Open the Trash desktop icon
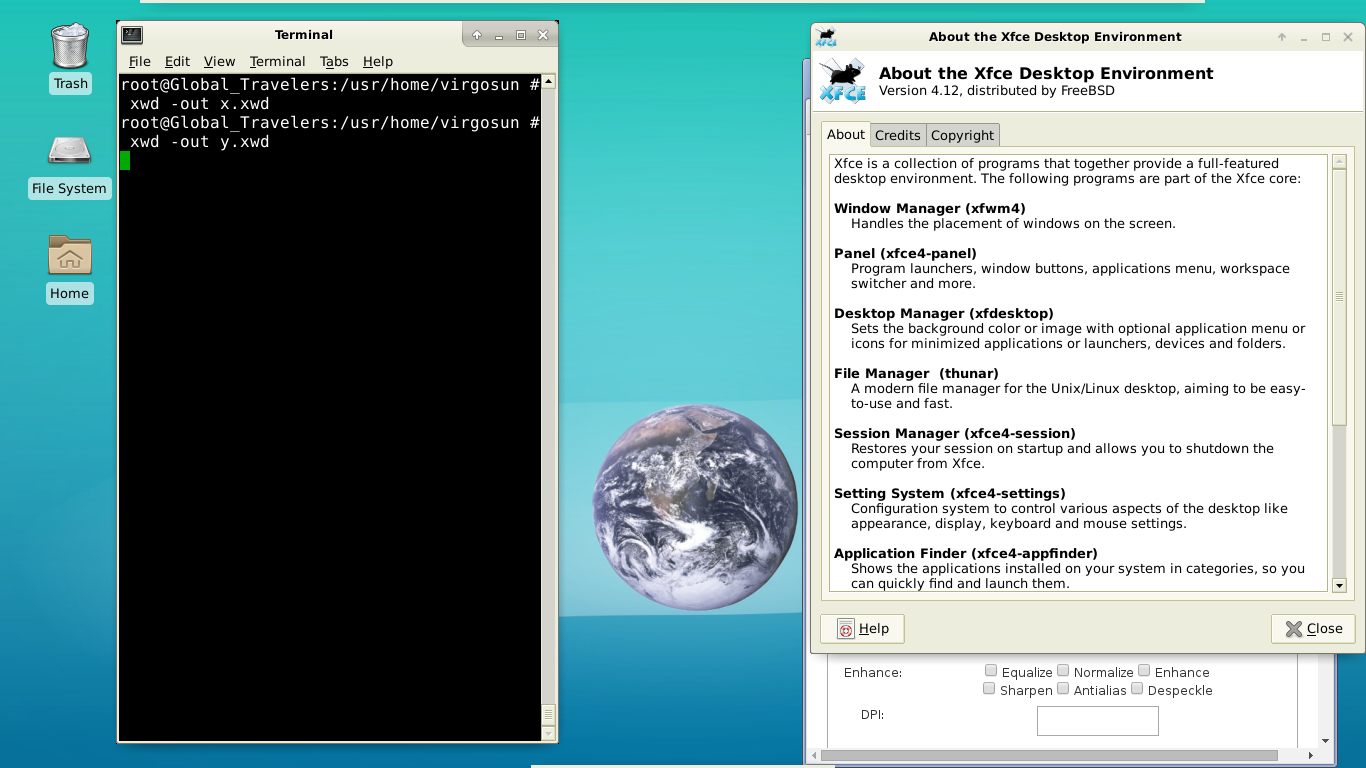Viewport: 1366px width, 768px height. click(x=70, y=47)
